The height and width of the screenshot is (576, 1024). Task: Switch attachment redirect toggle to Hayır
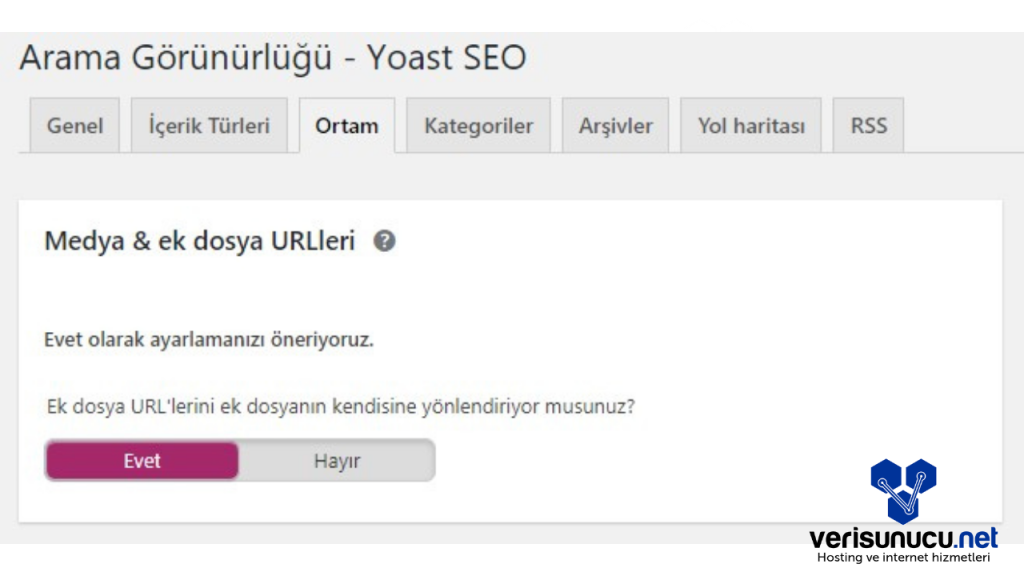pos(337,461)
